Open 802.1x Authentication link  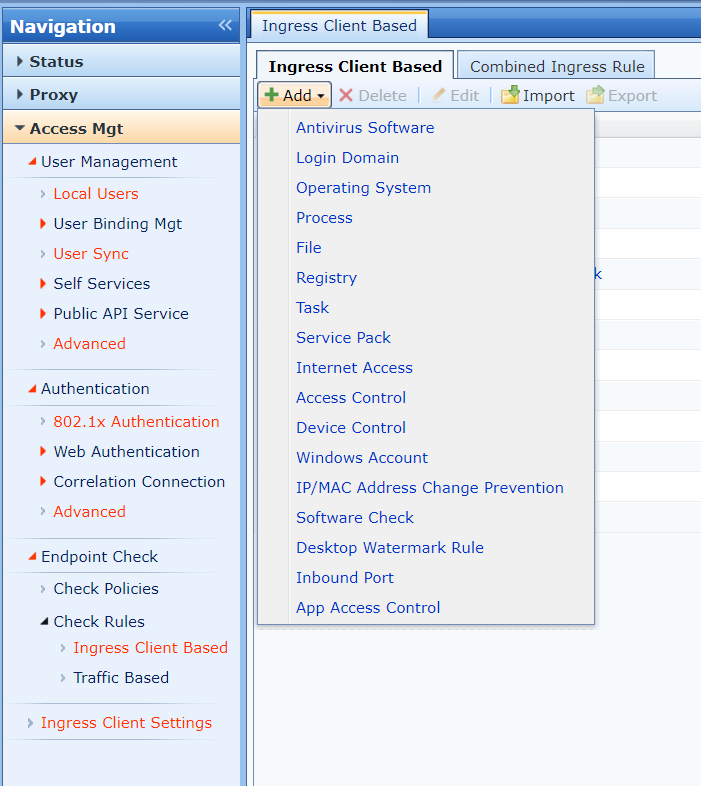[x=136, y=422]
